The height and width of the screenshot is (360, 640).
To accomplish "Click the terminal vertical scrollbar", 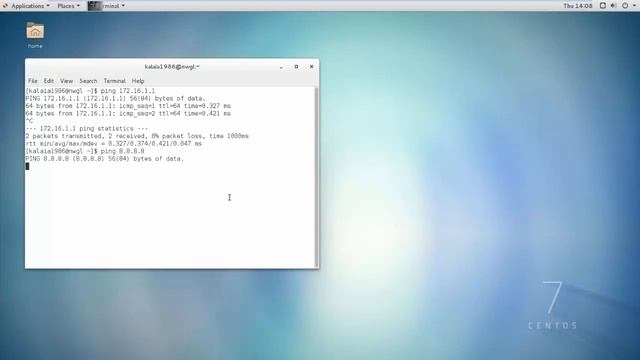I will (x=316, y=177).
